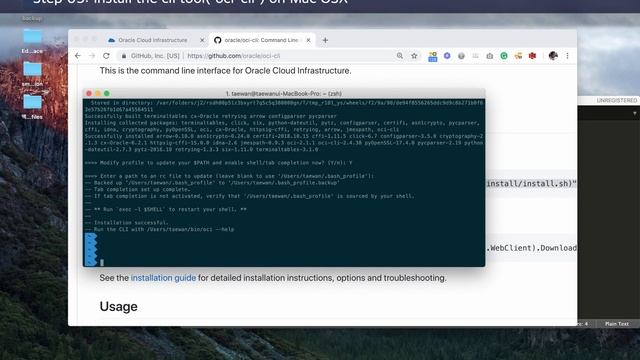Open Plain Text syntax selector in editor
The image size is (640, 360).
pos(617,324)
